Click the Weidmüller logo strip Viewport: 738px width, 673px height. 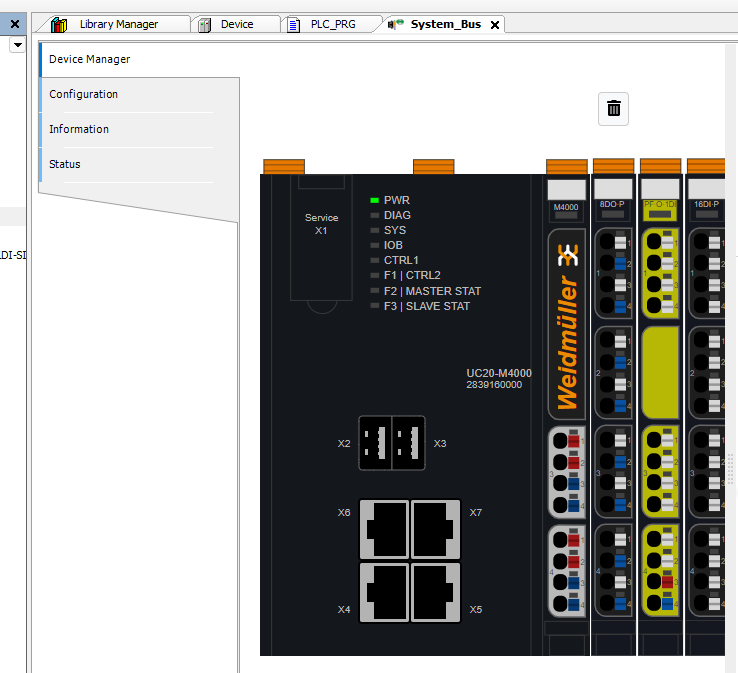[x=567, y=324]
